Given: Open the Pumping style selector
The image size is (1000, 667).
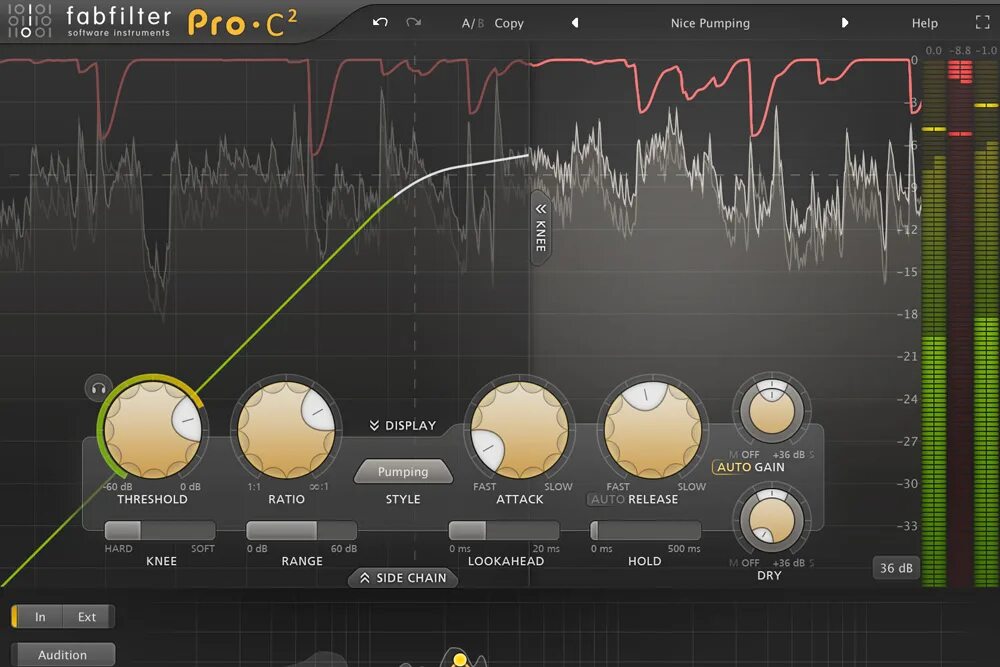Looking at the screenshot, I should point(403,472).
